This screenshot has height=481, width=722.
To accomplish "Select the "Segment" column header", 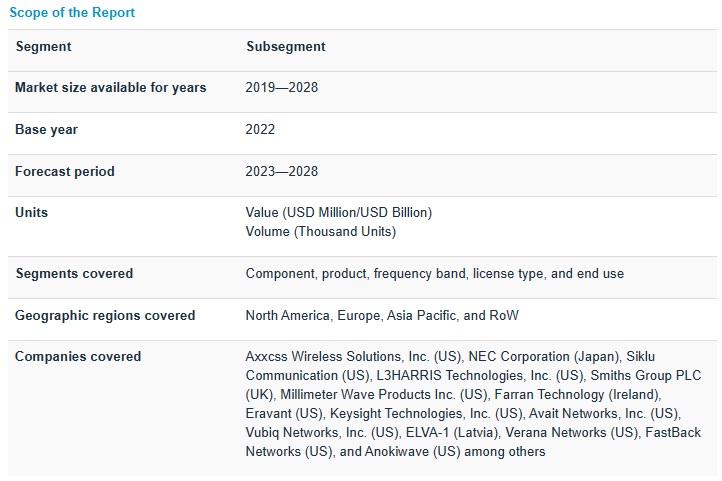I will [43, 47].
